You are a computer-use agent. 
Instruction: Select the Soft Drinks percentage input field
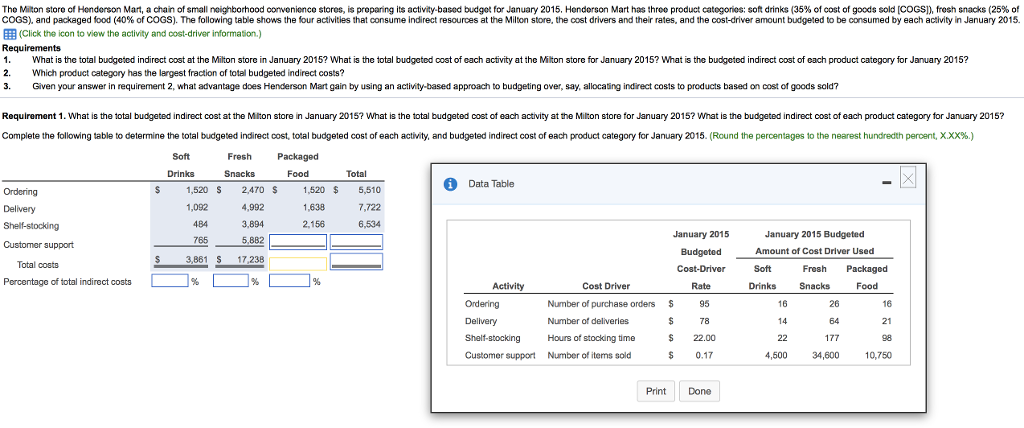[169, 281]
